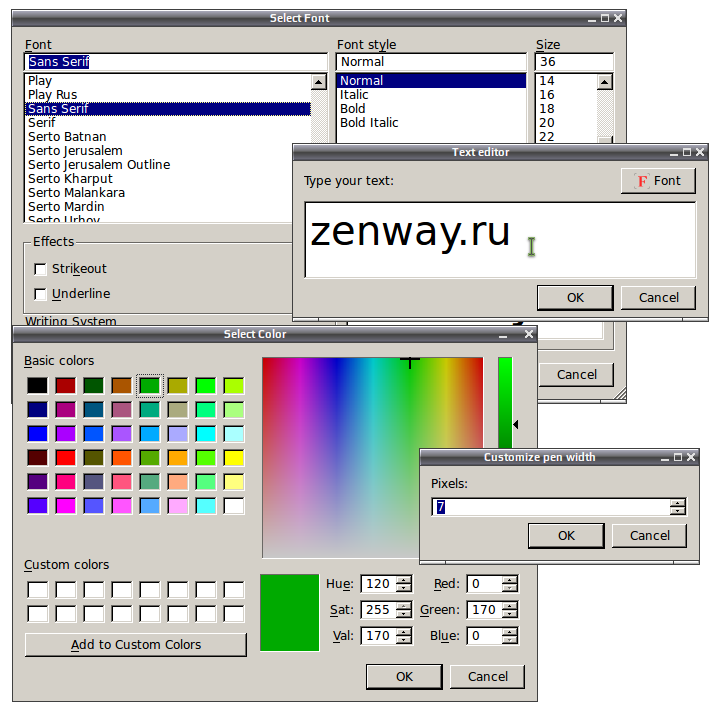Maximize the Text editor window

pyautogui.click(x=687, y=152)
